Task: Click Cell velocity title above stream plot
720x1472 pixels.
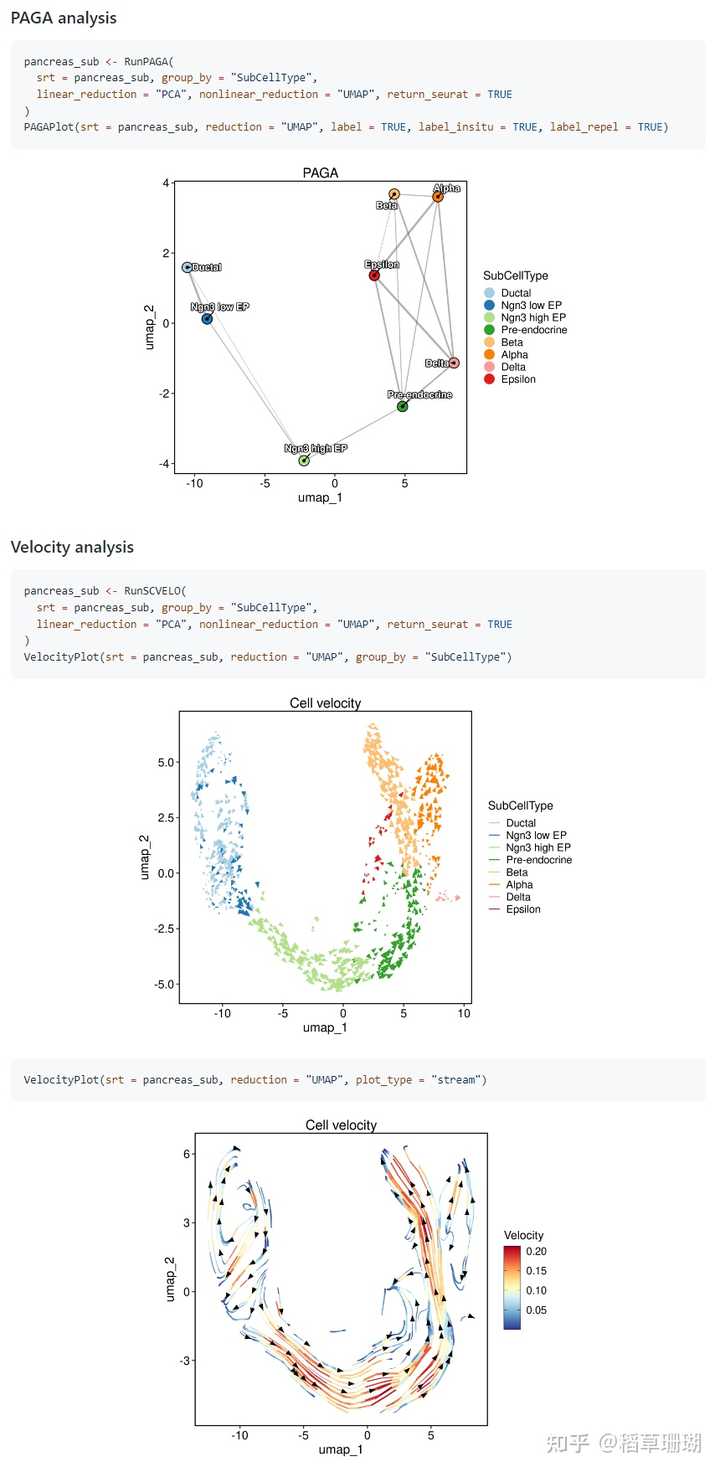Action: pyautogui.click(x=341, y=1125)
